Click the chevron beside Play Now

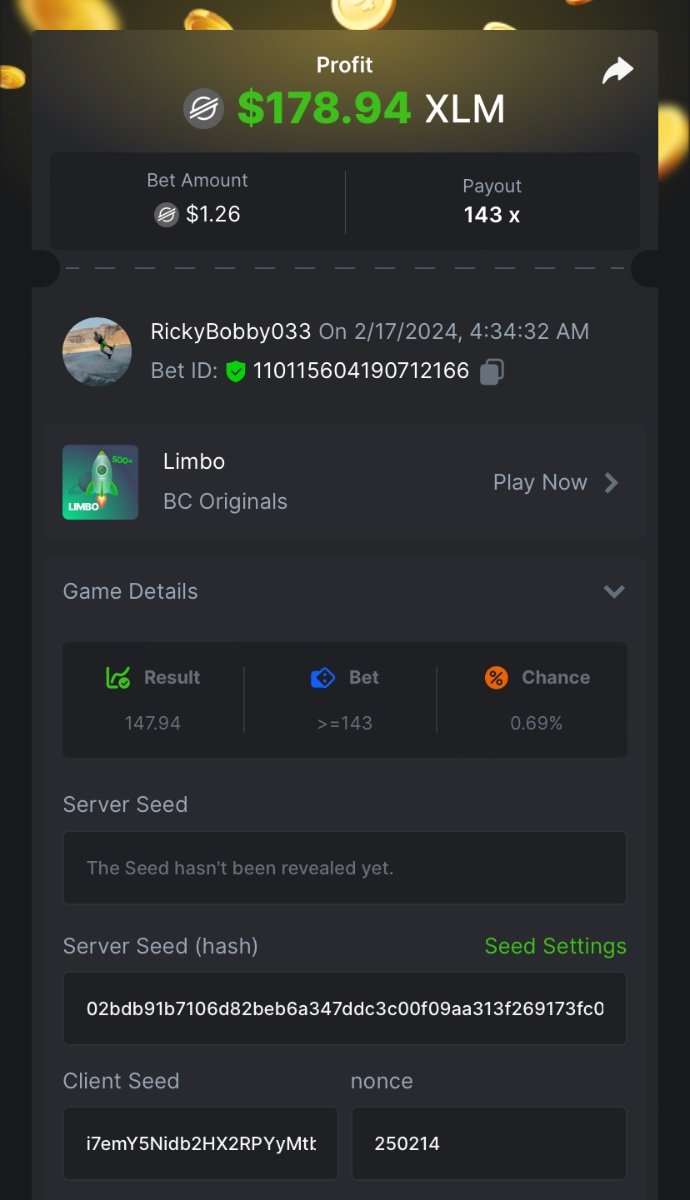[x=612, y=483]
